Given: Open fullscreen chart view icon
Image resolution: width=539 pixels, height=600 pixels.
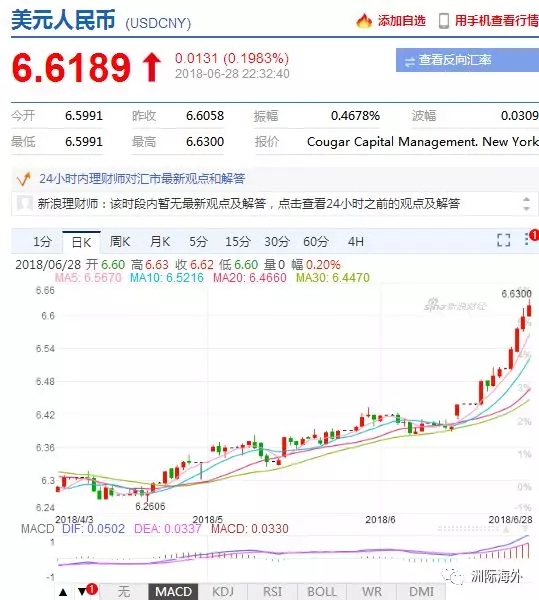Looking at the screenshot, I should [503, 240].
